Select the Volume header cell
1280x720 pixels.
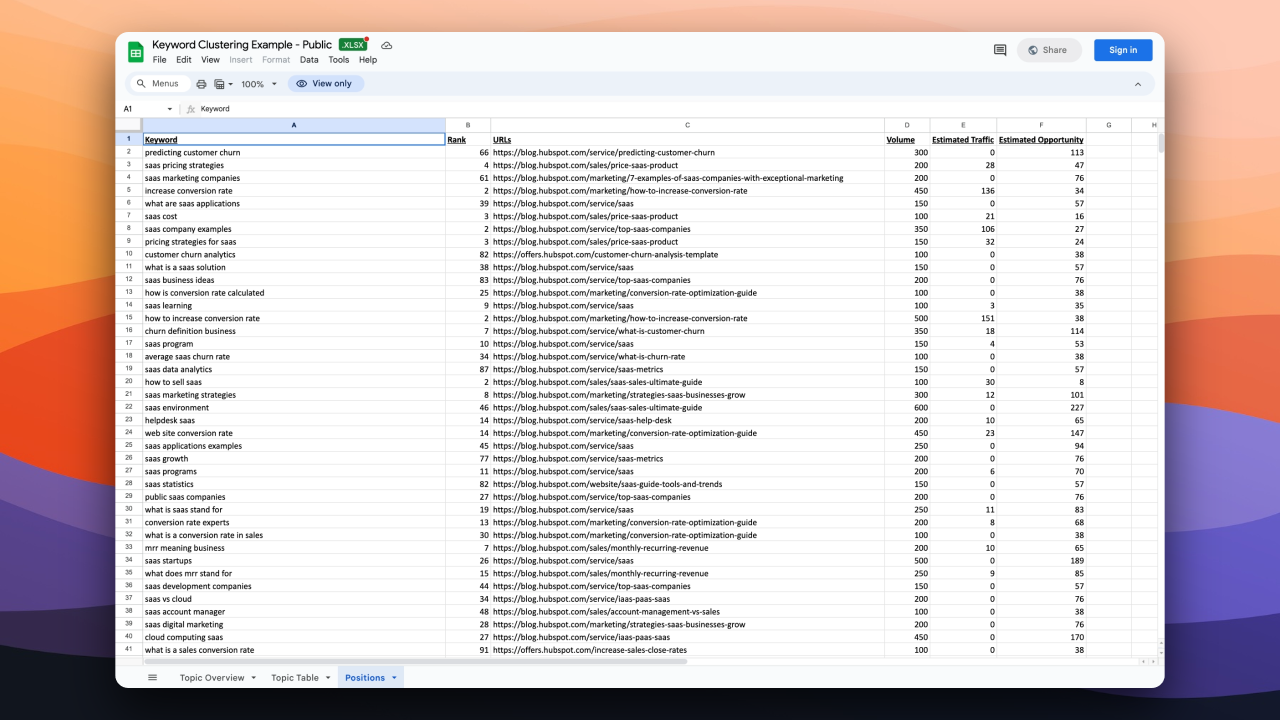(x=907, y=140)
